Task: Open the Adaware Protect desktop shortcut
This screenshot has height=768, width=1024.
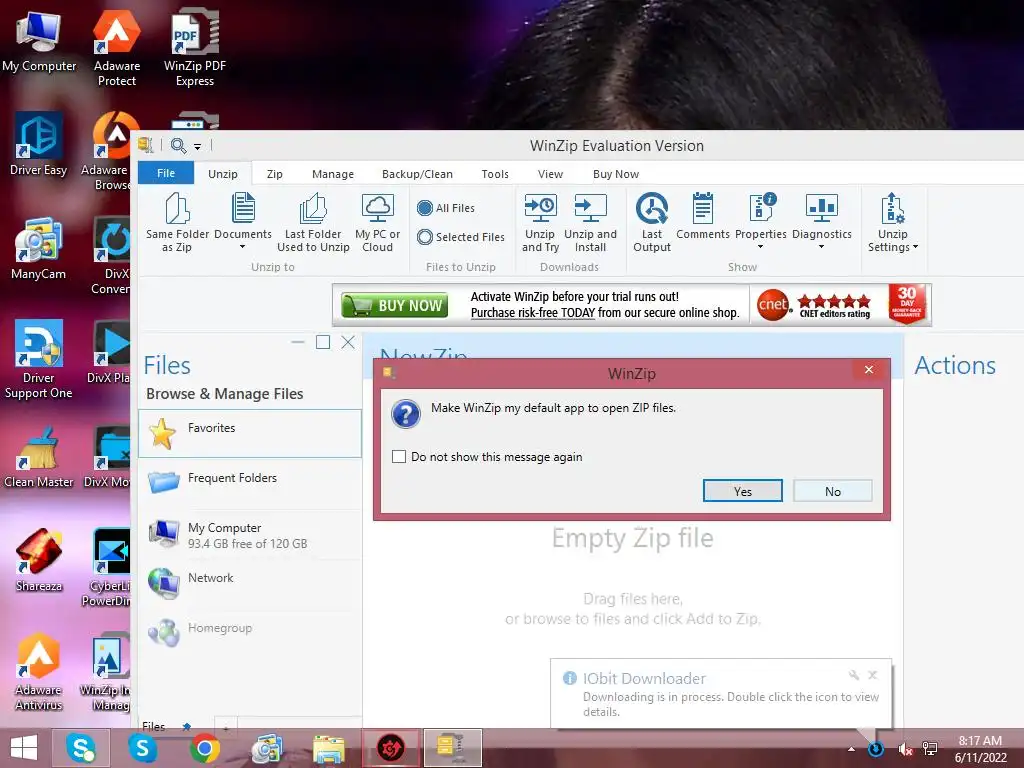Action: 117,47
